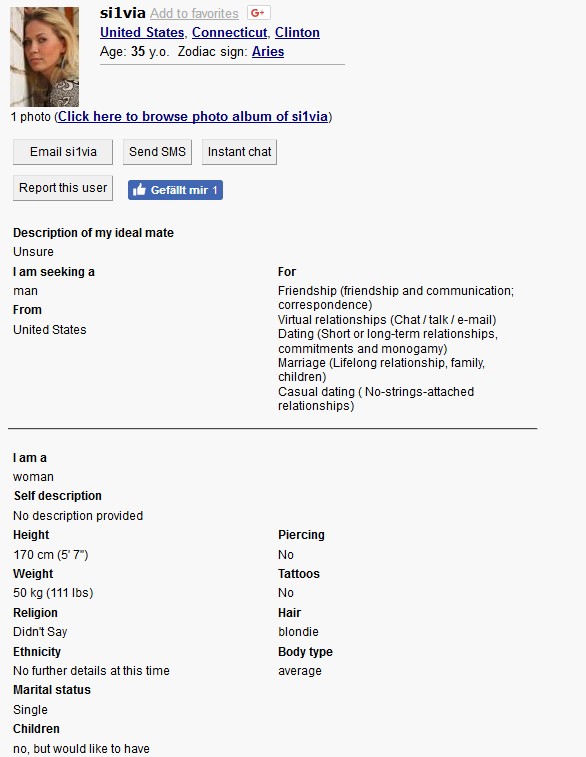Viewport: 586px width, 757px height.
Task: Like the profile with Gefällt mir button
Action: pyautogui.click(x=175, y=190)
